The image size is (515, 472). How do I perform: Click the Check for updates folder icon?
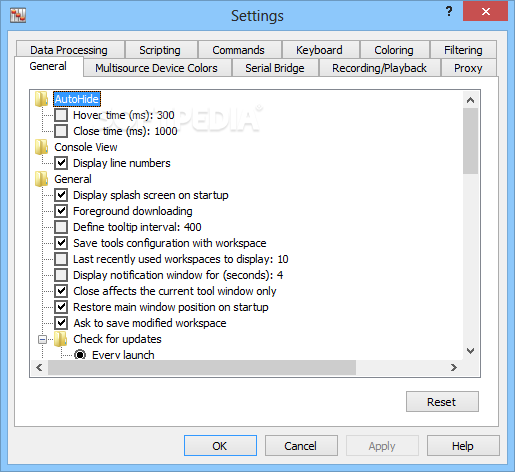click(x=61, y=339)
